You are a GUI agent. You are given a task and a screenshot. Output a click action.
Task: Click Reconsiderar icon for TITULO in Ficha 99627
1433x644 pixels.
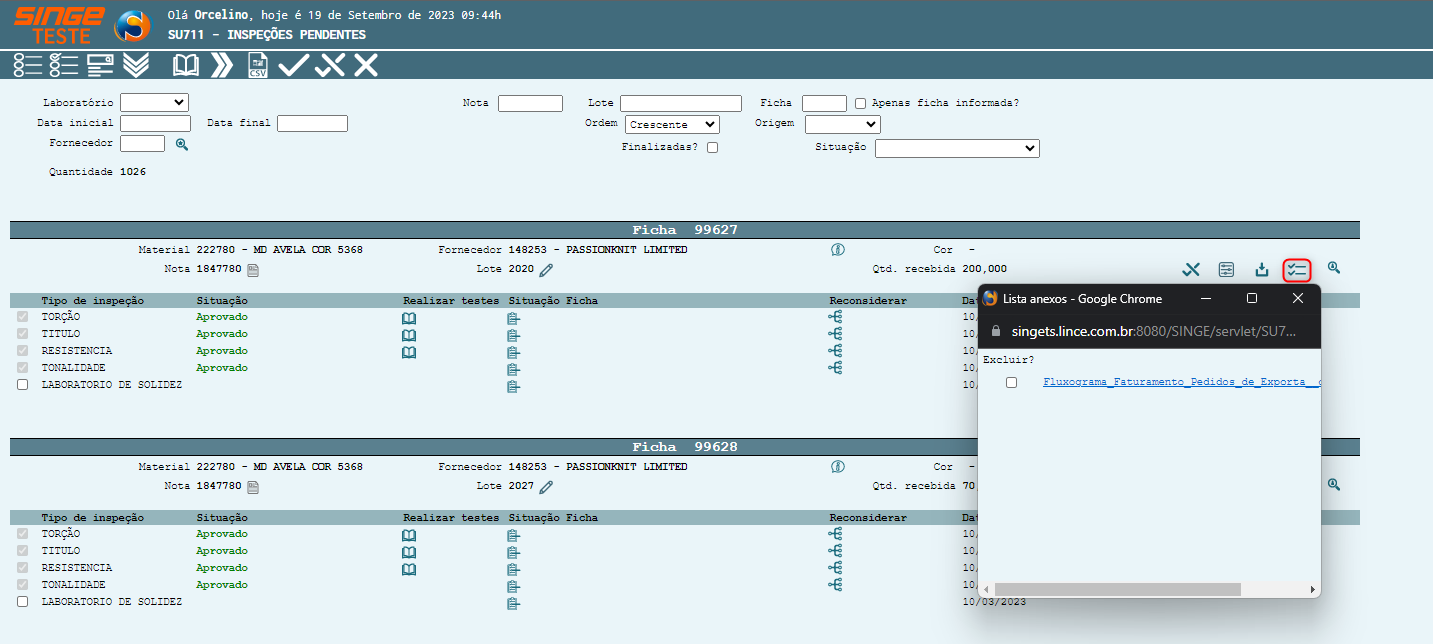(x=835, y=334)
